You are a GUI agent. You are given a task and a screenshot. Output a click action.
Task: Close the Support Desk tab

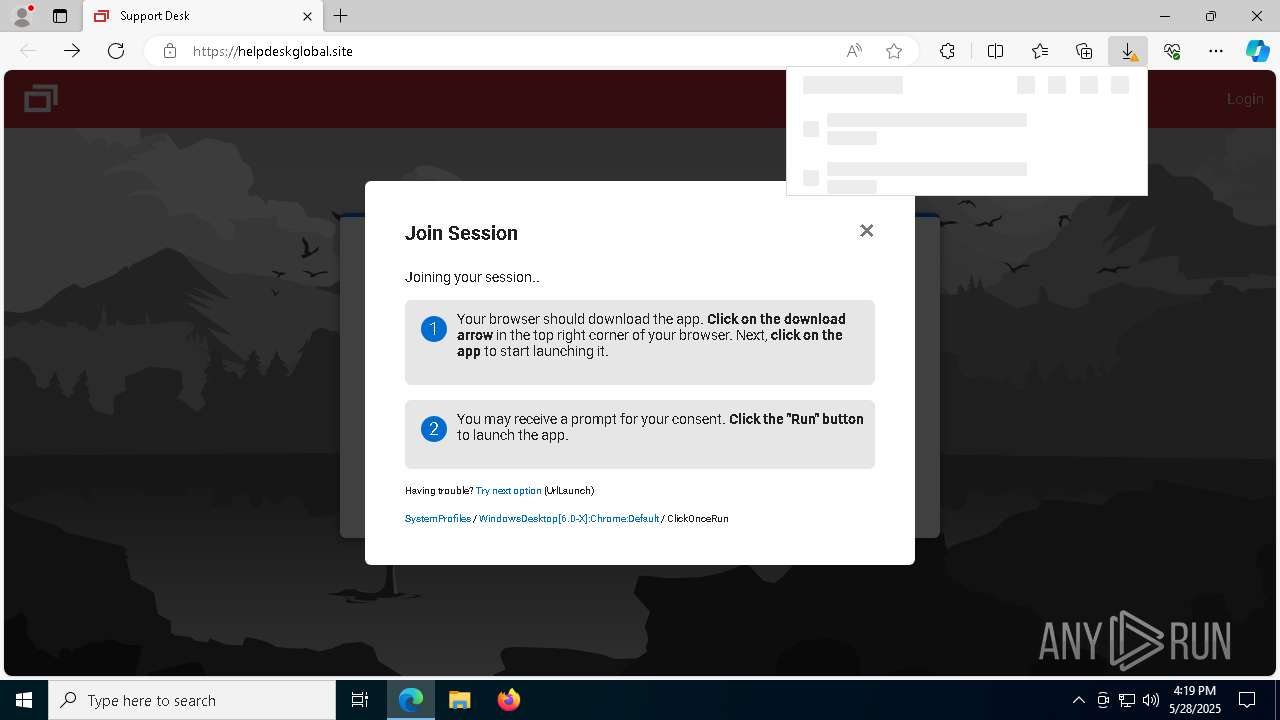[307, 16]
